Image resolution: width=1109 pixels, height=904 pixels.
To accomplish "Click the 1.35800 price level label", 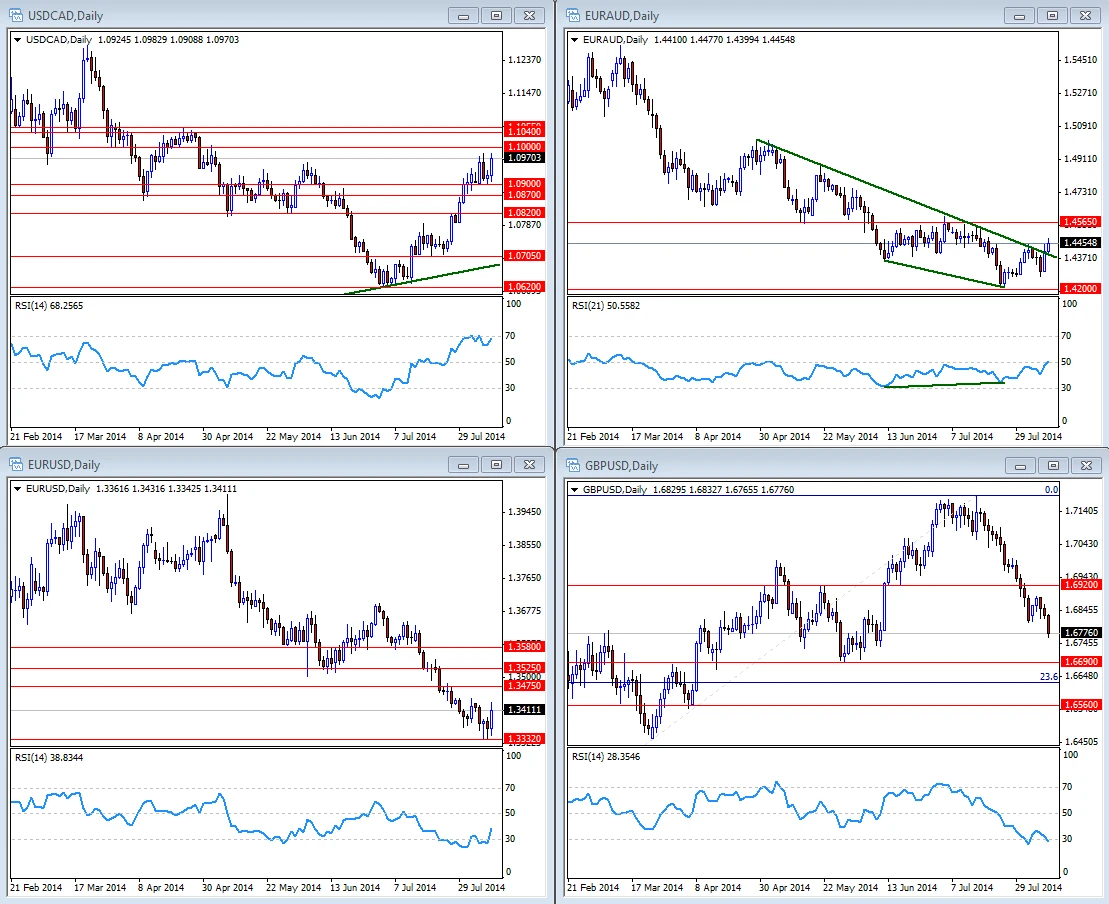I will (524, 647).
